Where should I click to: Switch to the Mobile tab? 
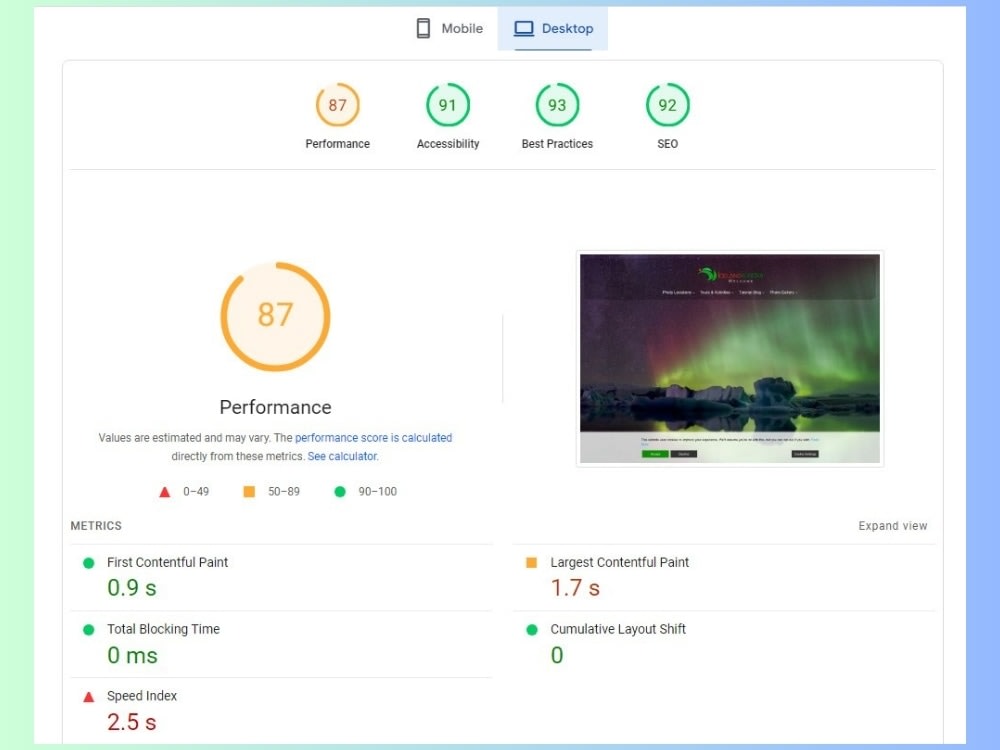point(450,29)
